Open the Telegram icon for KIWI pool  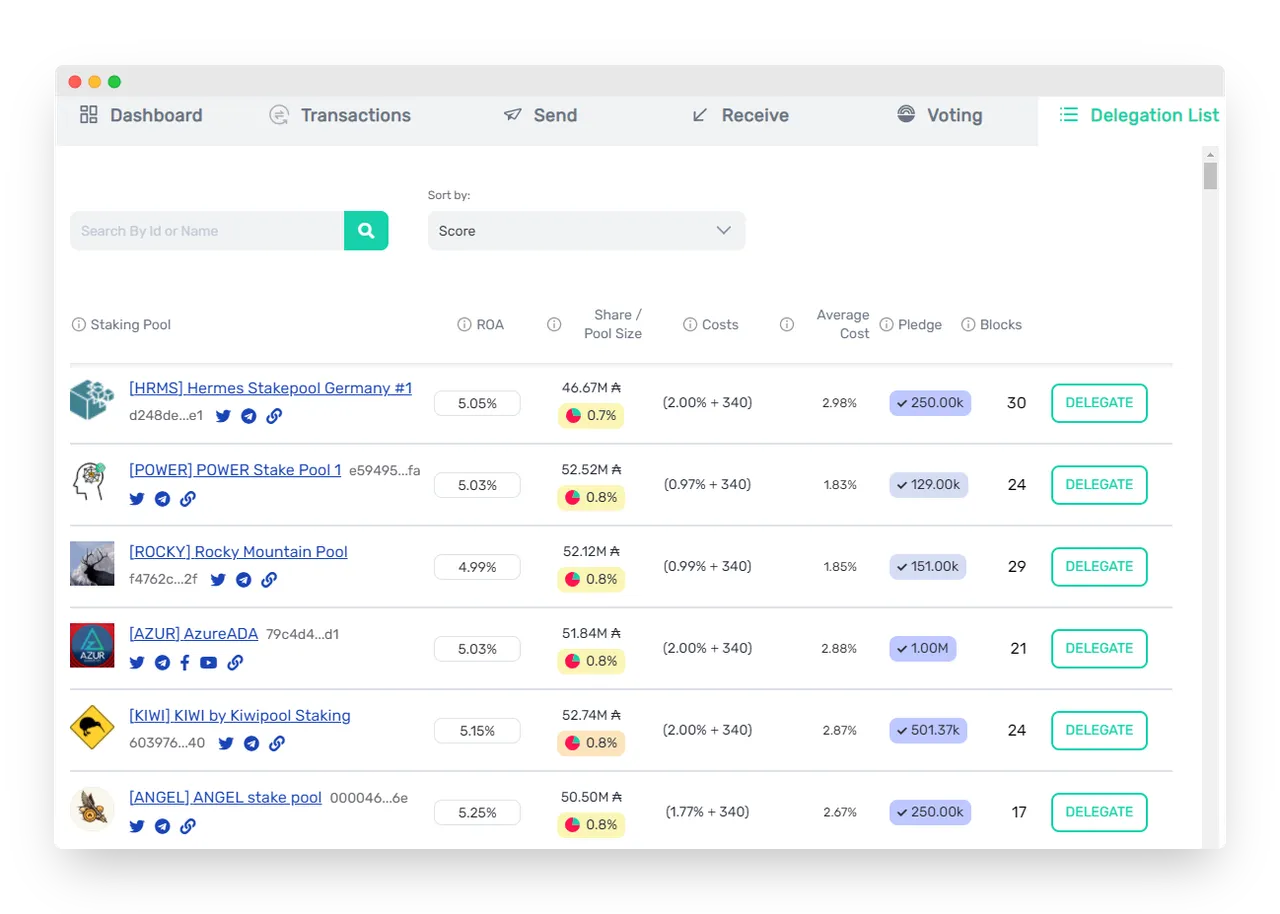tap(252, 743)
